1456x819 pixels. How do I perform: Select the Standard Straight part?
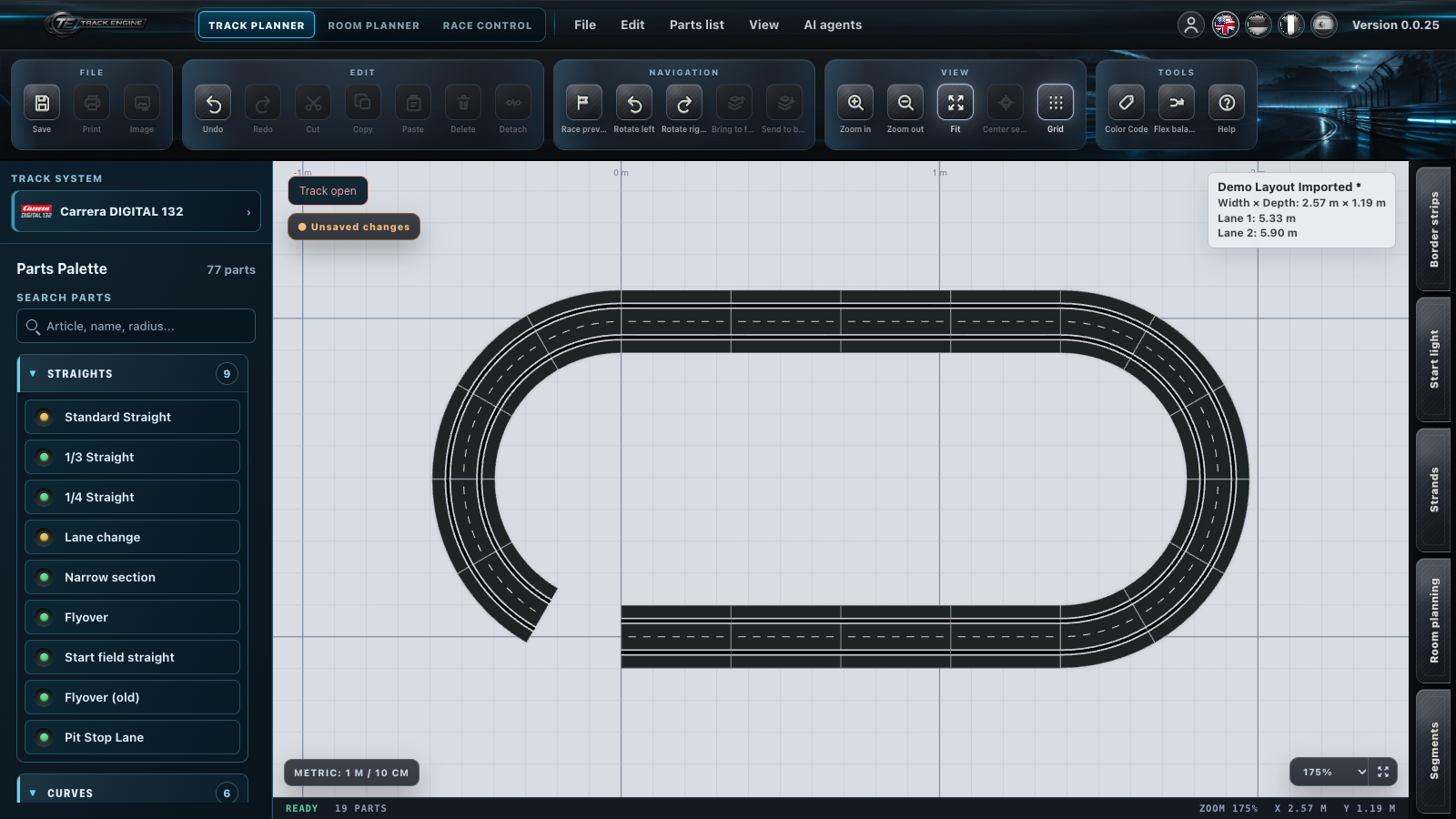pos(133,417)
